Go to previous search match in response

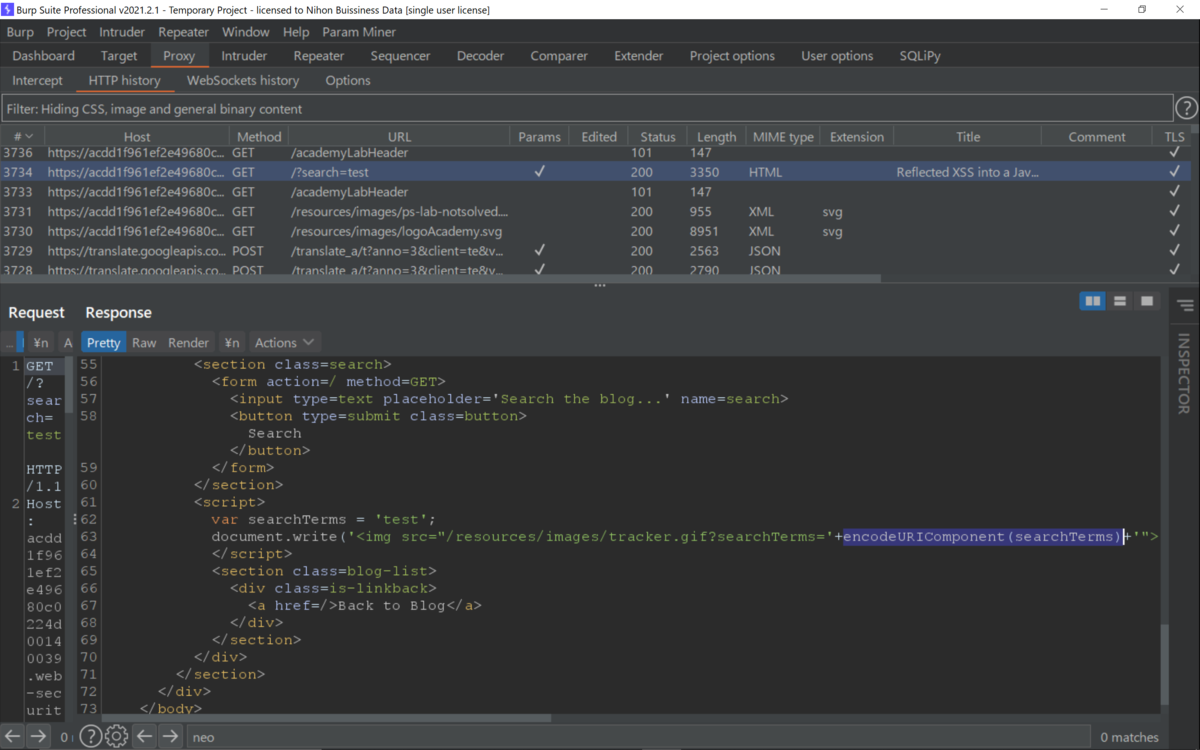coord(144,737)
